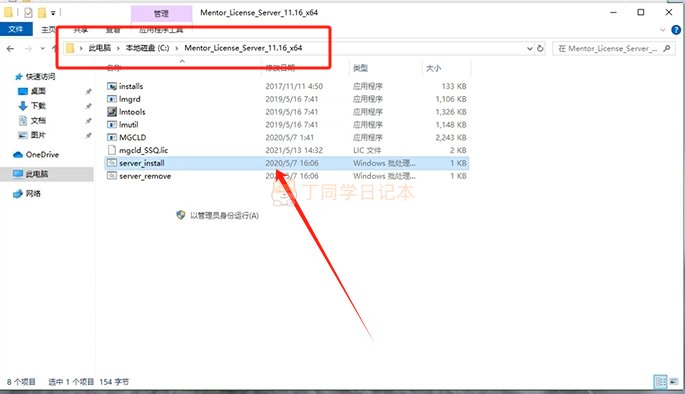Switch to large icons view layout

pyautogui.click(x=674, y=382)
